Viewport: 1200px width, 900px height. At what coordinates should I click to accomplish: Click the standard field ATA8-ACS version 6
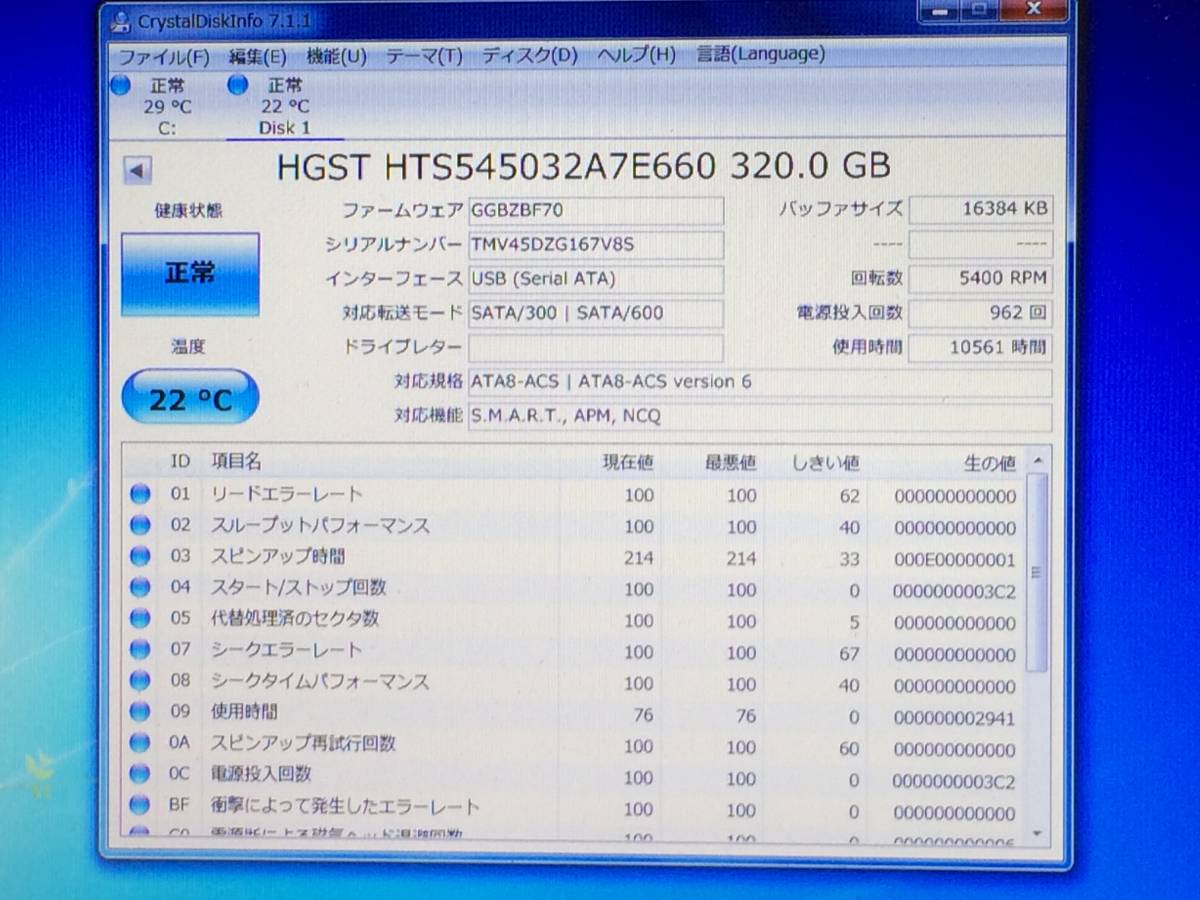point(760,382)
